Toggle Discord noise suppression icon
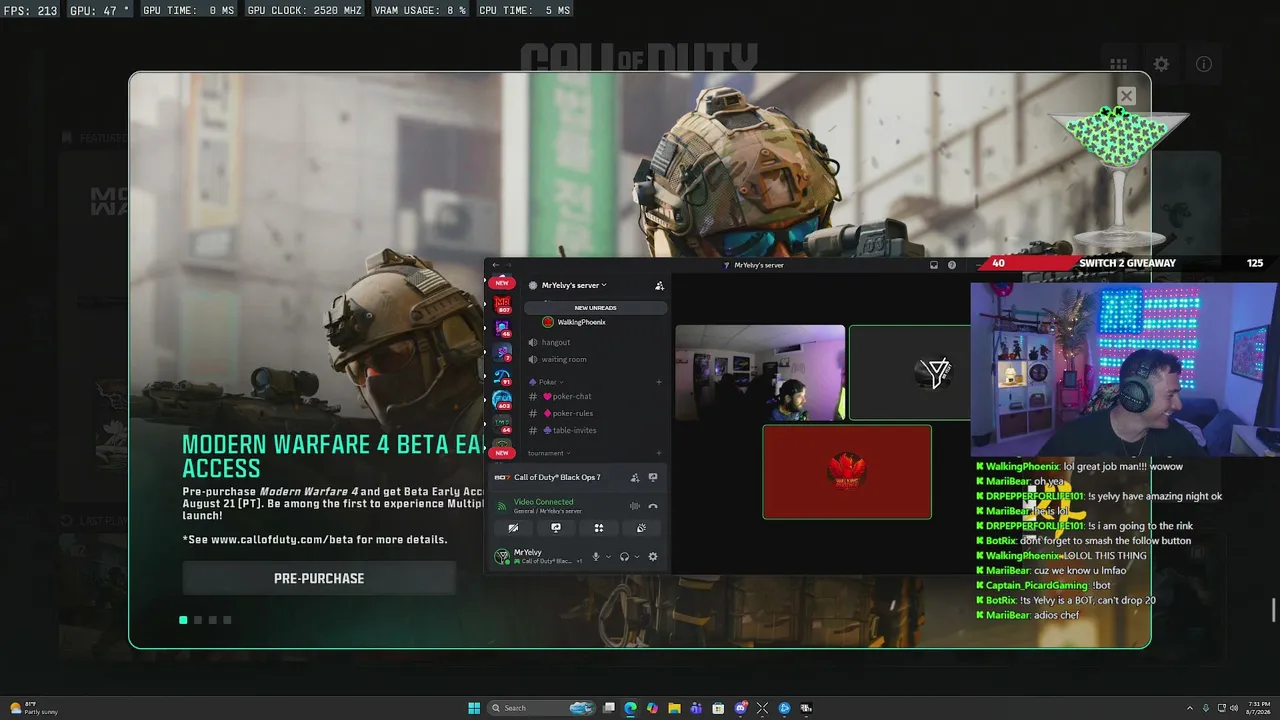 [x=634, y=506]
